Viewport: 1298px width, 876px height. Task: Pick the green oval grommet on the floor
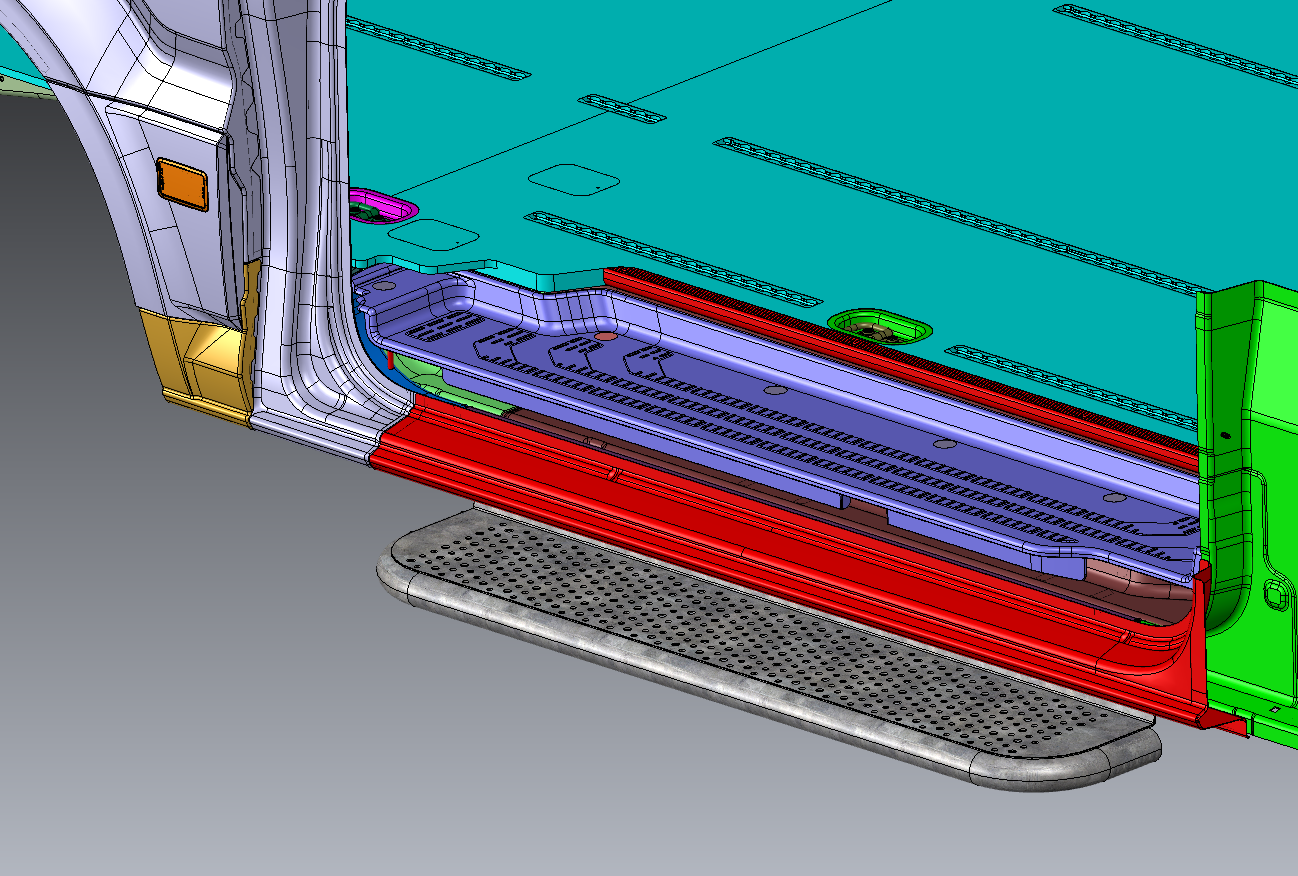pos(878,326)
